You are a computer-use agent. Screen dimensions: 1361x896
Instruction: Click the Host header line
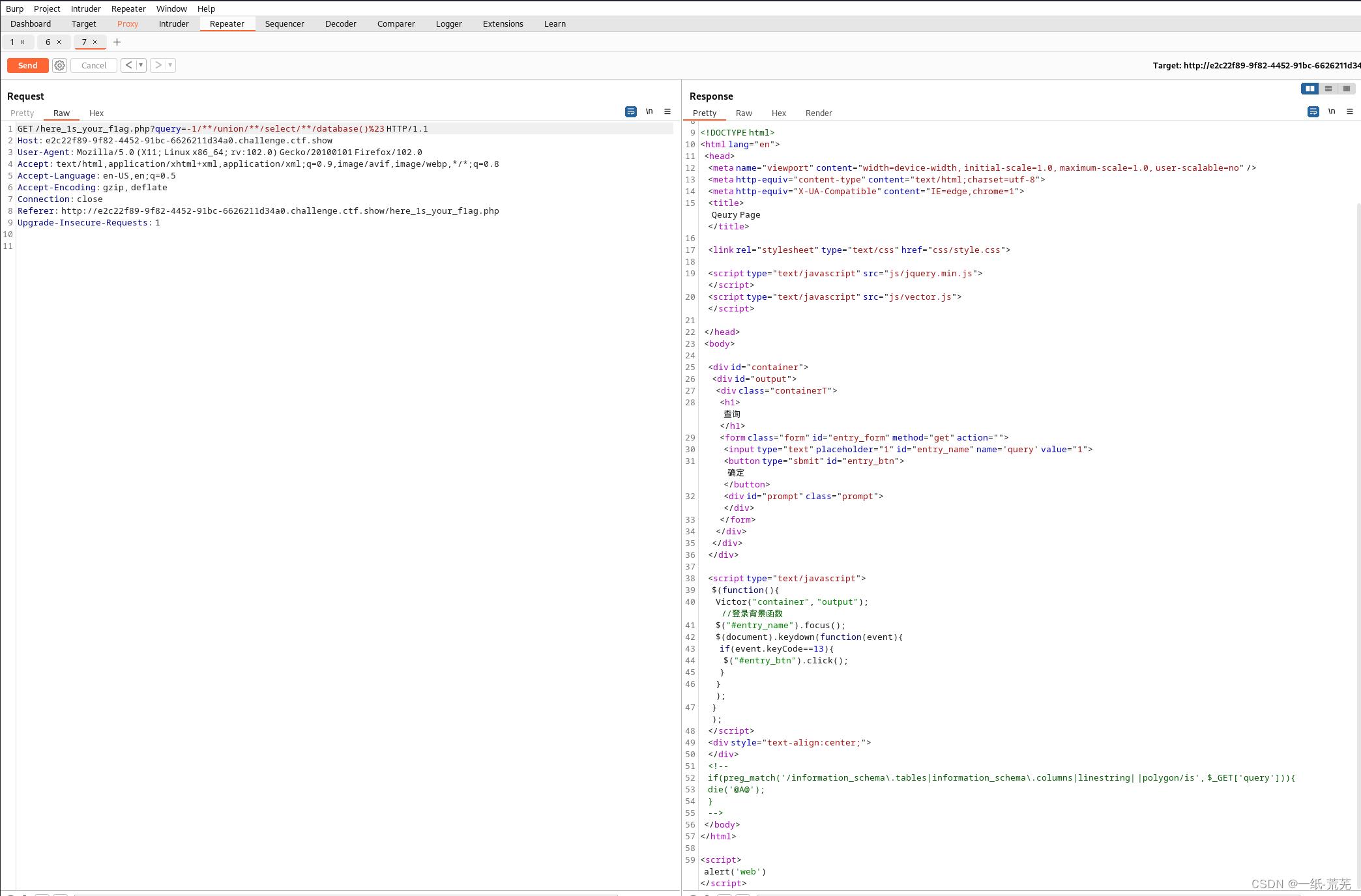(x=175, y=140)
